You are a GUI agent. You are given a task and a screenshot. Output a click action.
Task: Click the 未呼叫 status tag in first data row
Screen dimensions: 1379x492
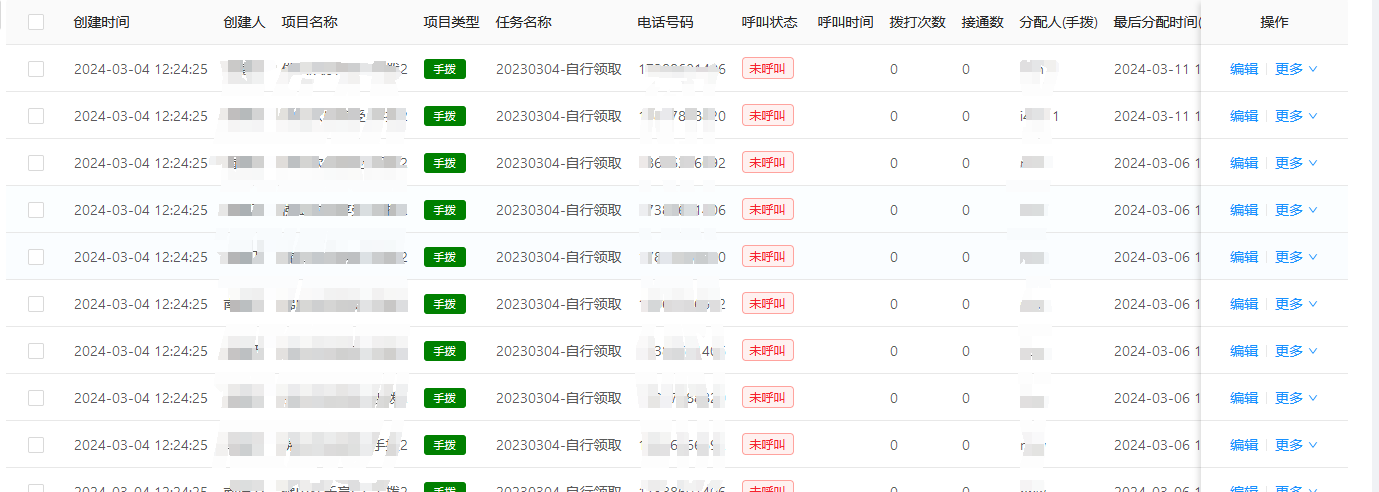point(768,69)
